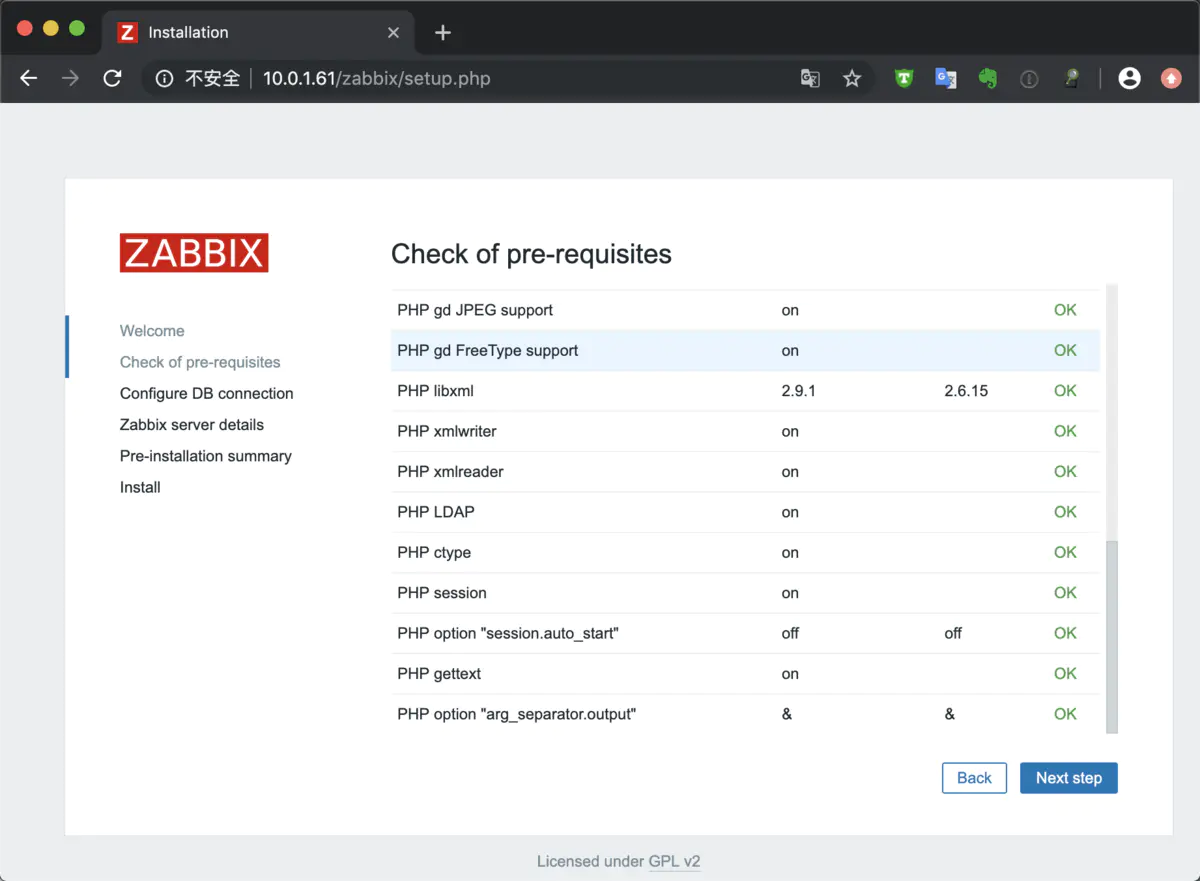
Task: Click the PHP gd FreeType support row
Action: pyautogui.click(x=745, y=351)
